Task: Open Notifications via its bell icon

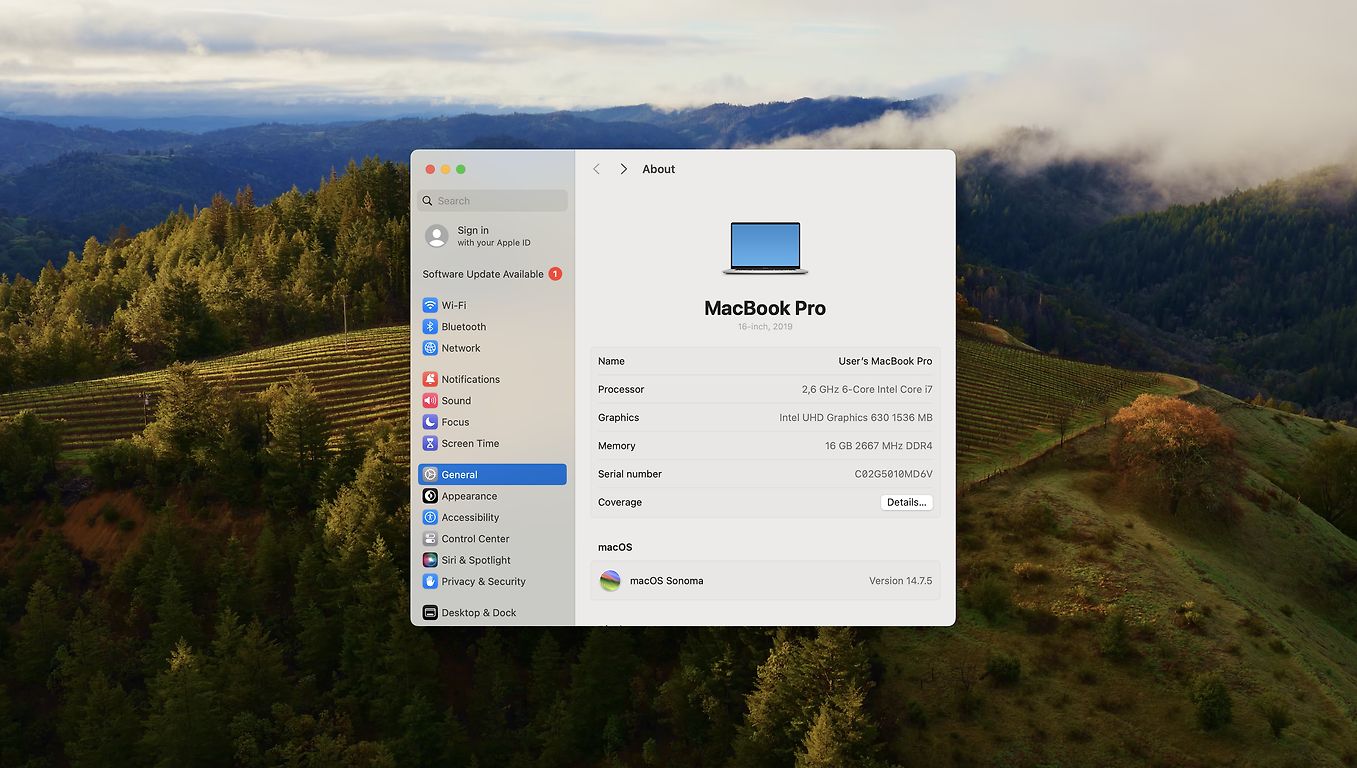Action: click(430, 379)
